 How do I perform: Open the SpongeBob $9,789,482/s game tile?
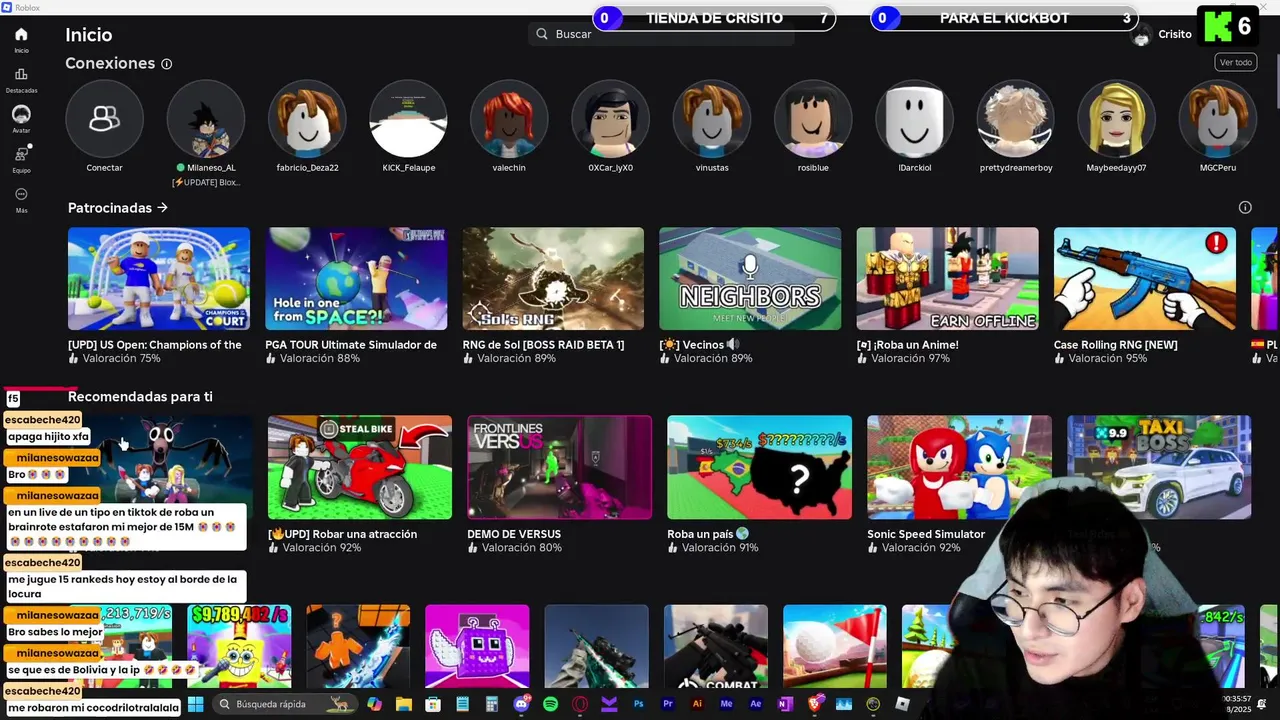pyautogui.click(x=239, y=646)
